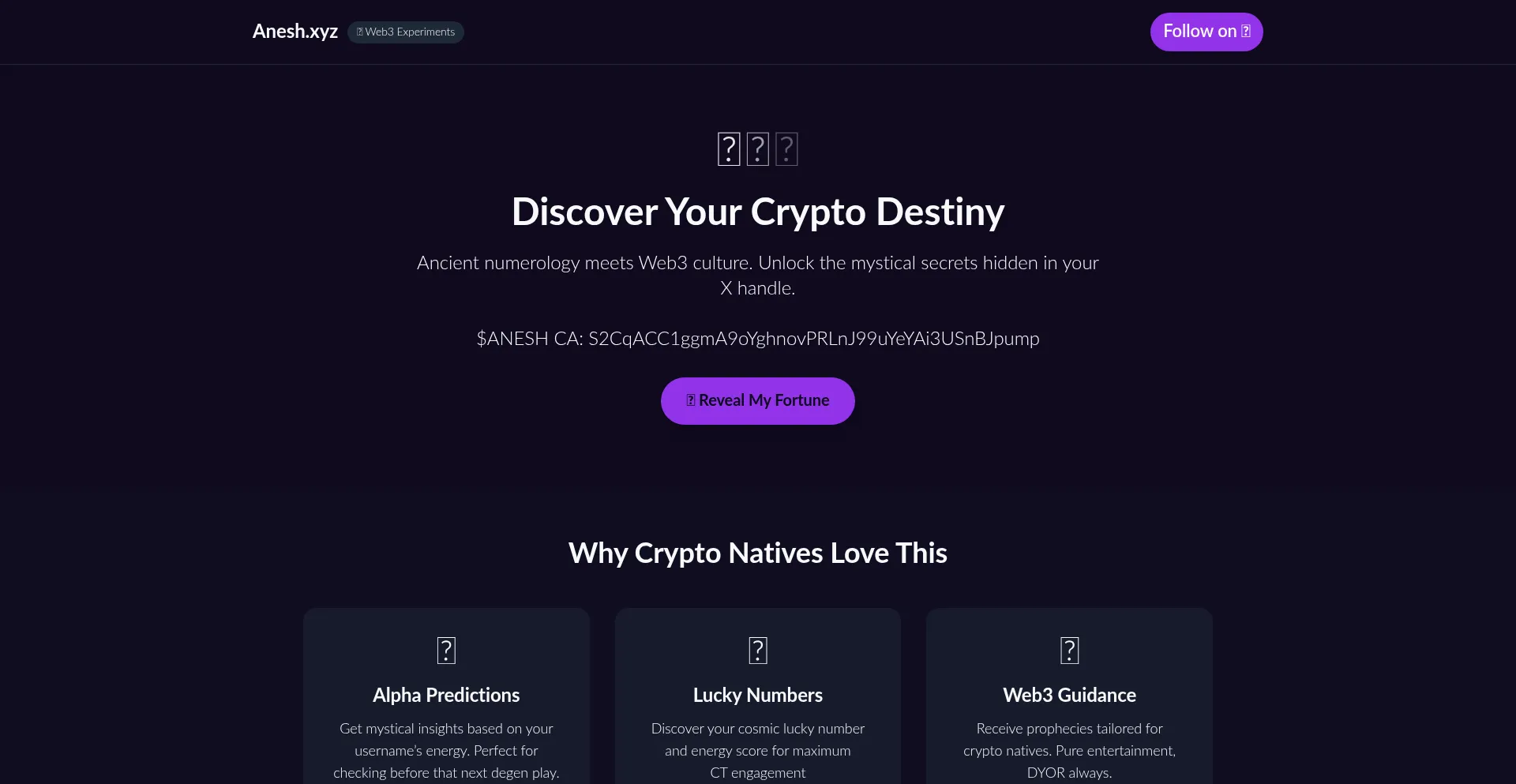Click the Anesh.xyz logo text

coord(295,32)
